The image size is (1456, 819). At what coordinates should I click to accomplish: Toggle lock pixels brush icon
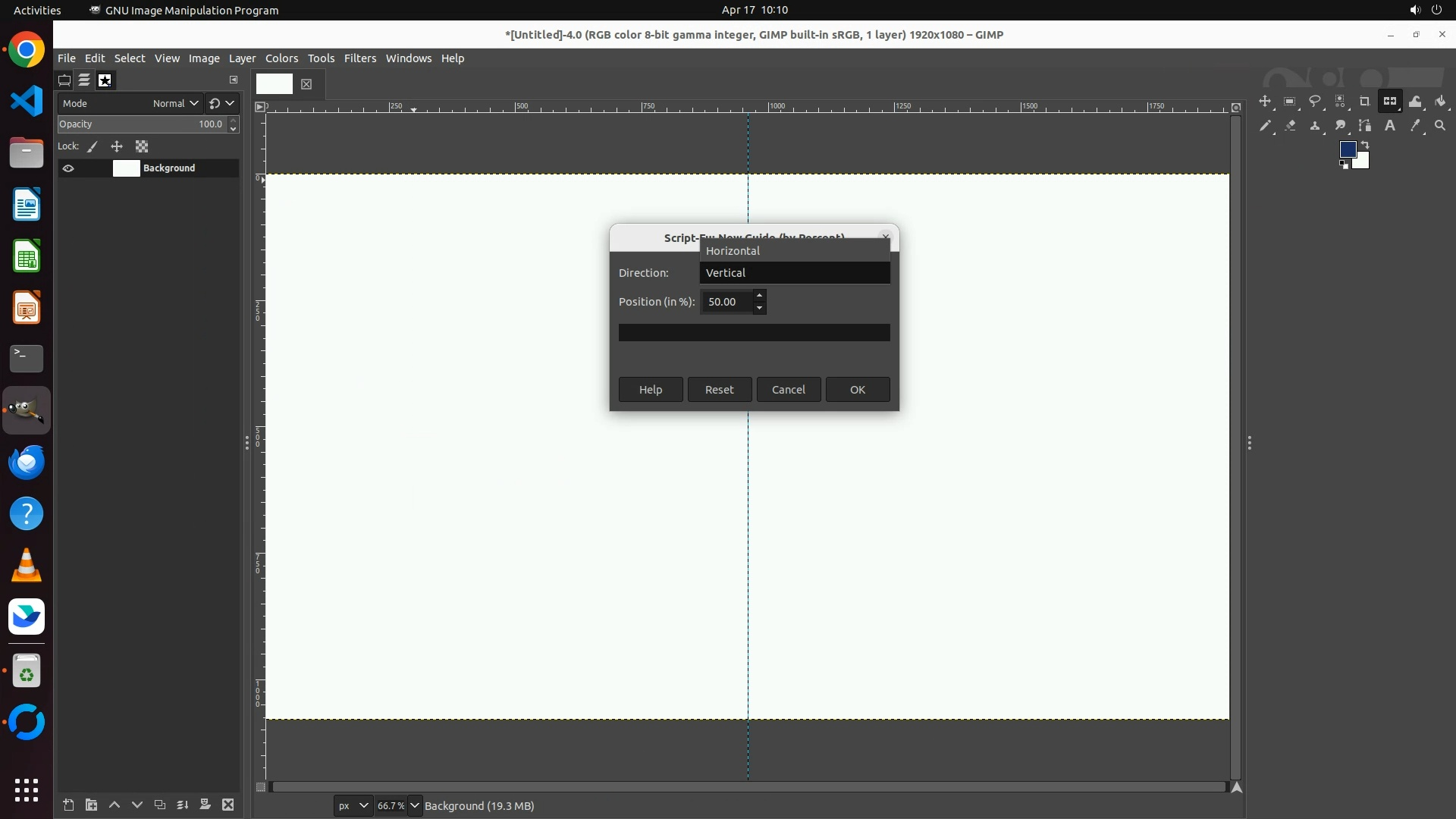93,146
